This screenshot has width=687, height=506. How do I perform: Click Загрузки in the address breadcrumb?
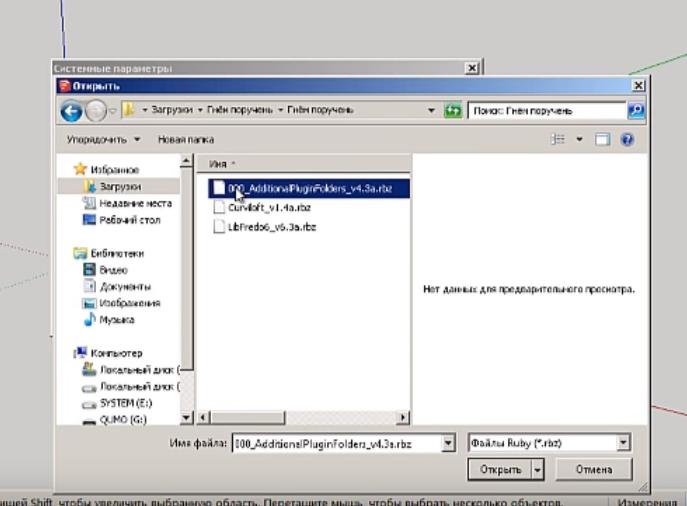pyautogui.click(x=172, y=110)
